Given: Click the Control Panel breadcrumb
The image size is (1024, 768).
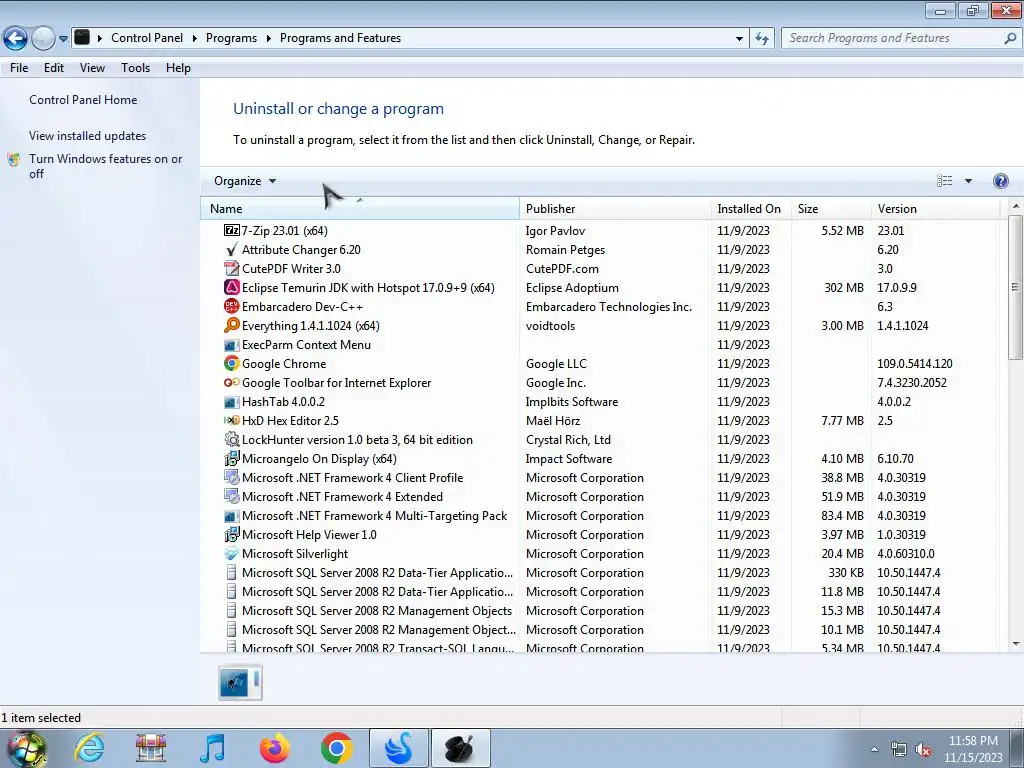Looking at the screenshot, I should (x=147, y=38).
